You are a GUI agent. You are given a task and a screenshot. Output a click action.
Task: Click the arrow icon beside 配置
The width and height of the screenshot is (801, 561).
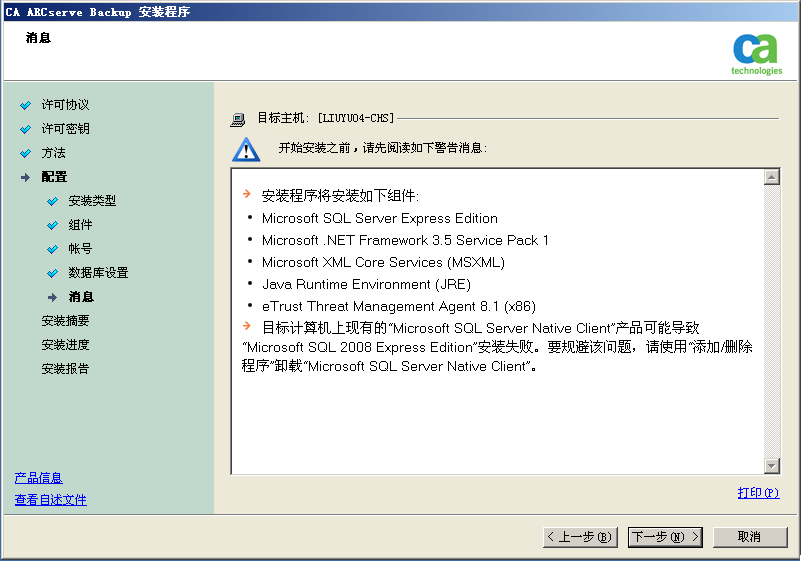pos(26,177)
